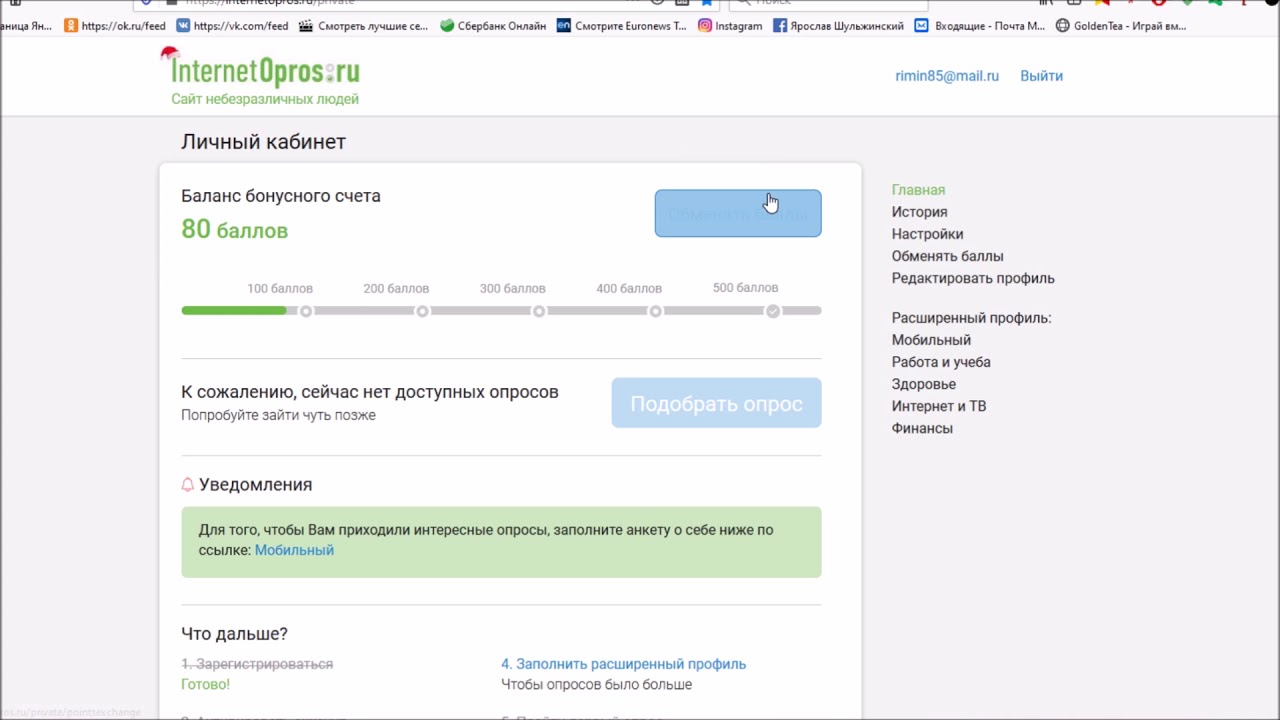Select the 100 баллов progress marker

click(306, 311)
